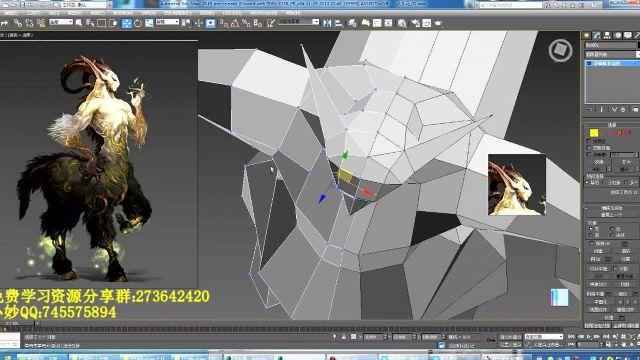The height and width of the screenshot is (360, 640).
Task: Switch to the Create command panel tab
Action: pyautogui.click(x=587, y=36)
